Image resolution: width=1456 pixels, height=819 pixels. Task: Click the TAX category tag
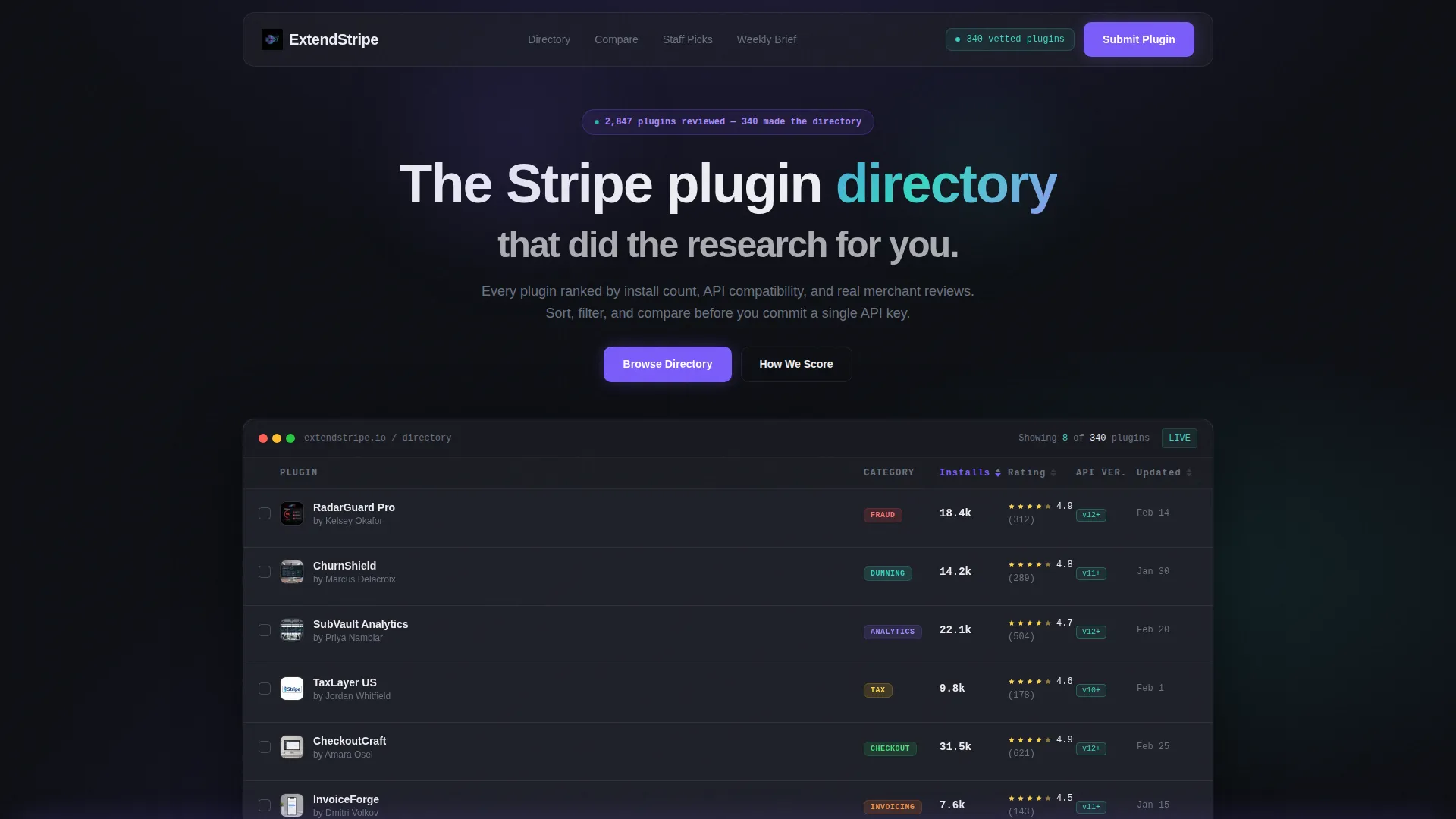[877, 690]
